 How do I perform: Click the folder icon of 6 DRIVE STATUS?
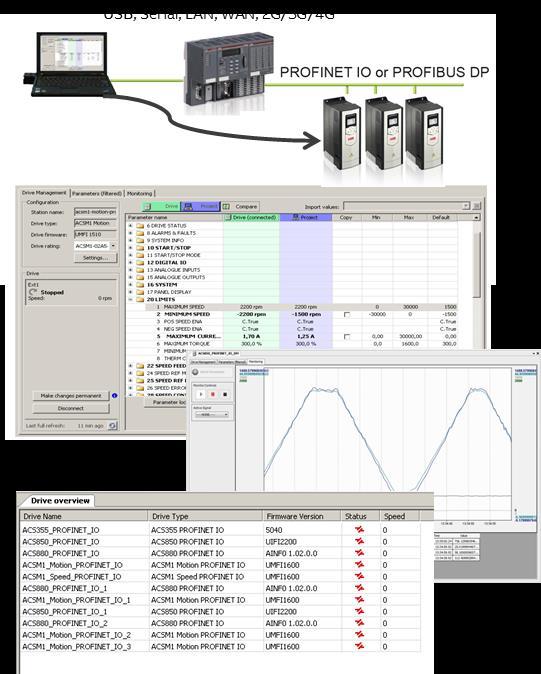pyautogui.click(x=140, y=226)
